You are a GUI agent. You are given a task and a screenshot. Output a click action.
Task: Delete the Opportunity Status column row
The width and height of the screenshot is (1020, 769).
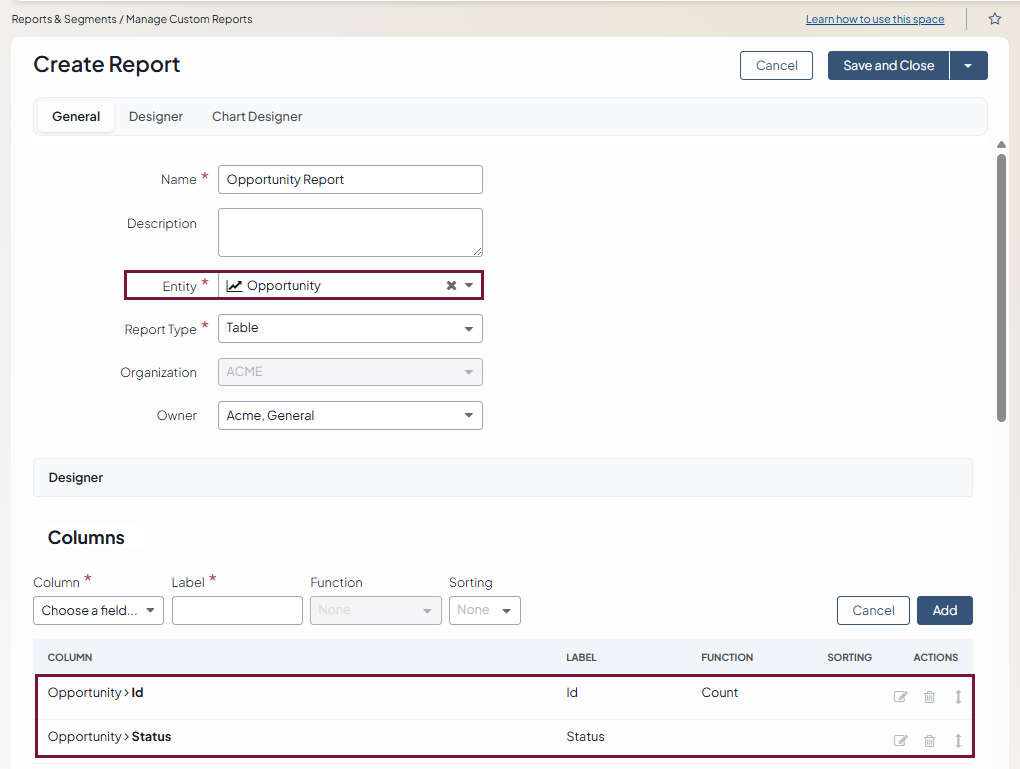tap(929, 741)
